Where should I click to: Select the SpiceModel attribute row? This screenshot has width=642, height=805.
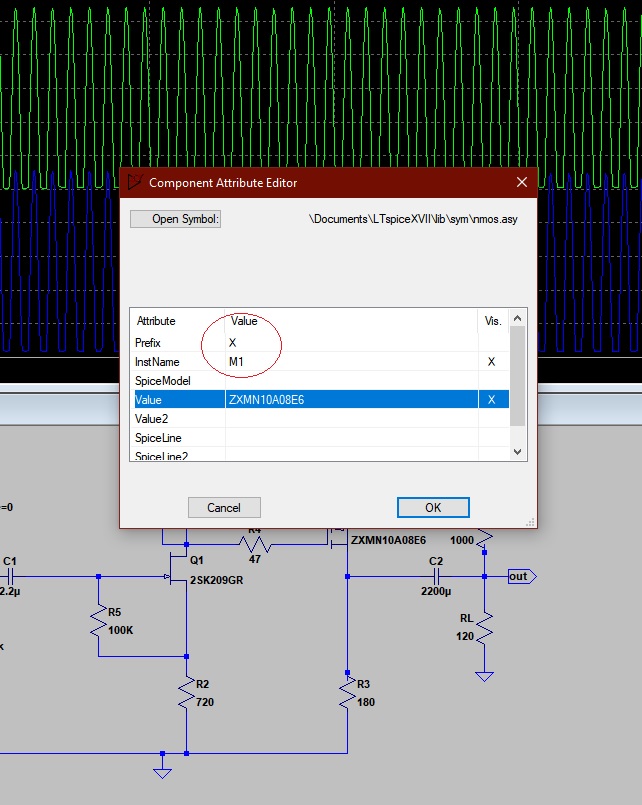(321, 380)
